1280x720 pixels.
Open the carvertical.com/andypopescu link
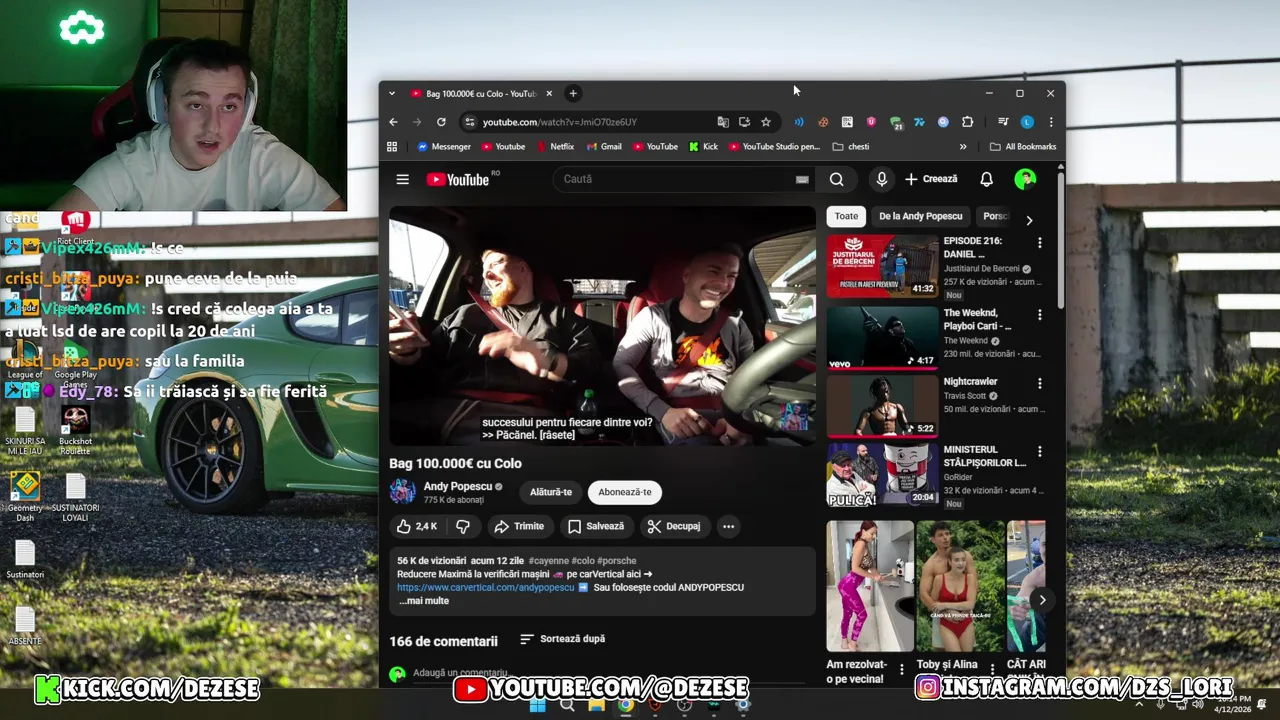(x=485, y=588)
